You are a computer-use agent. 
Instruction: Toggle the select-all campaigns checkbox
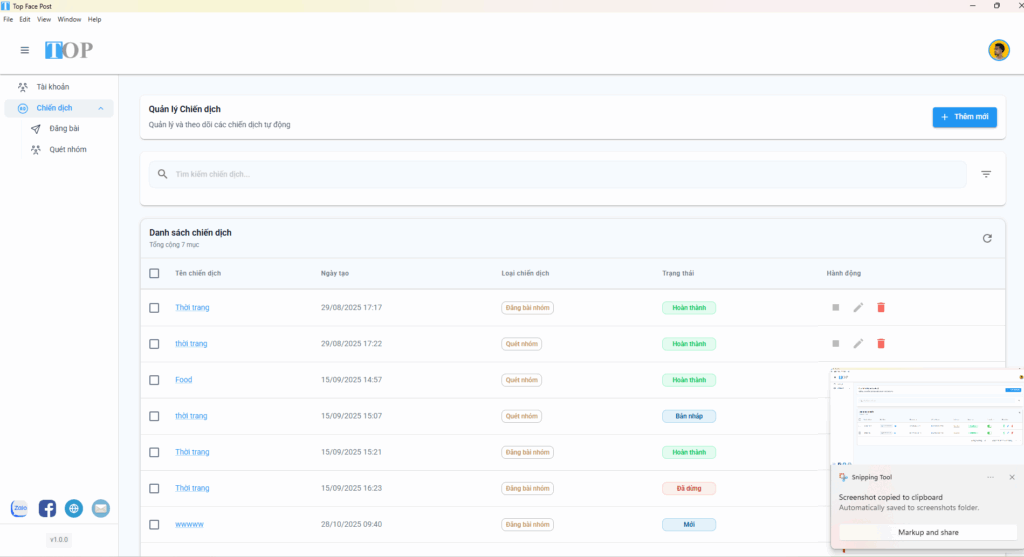pyautogui.click(x=154, y=274)
